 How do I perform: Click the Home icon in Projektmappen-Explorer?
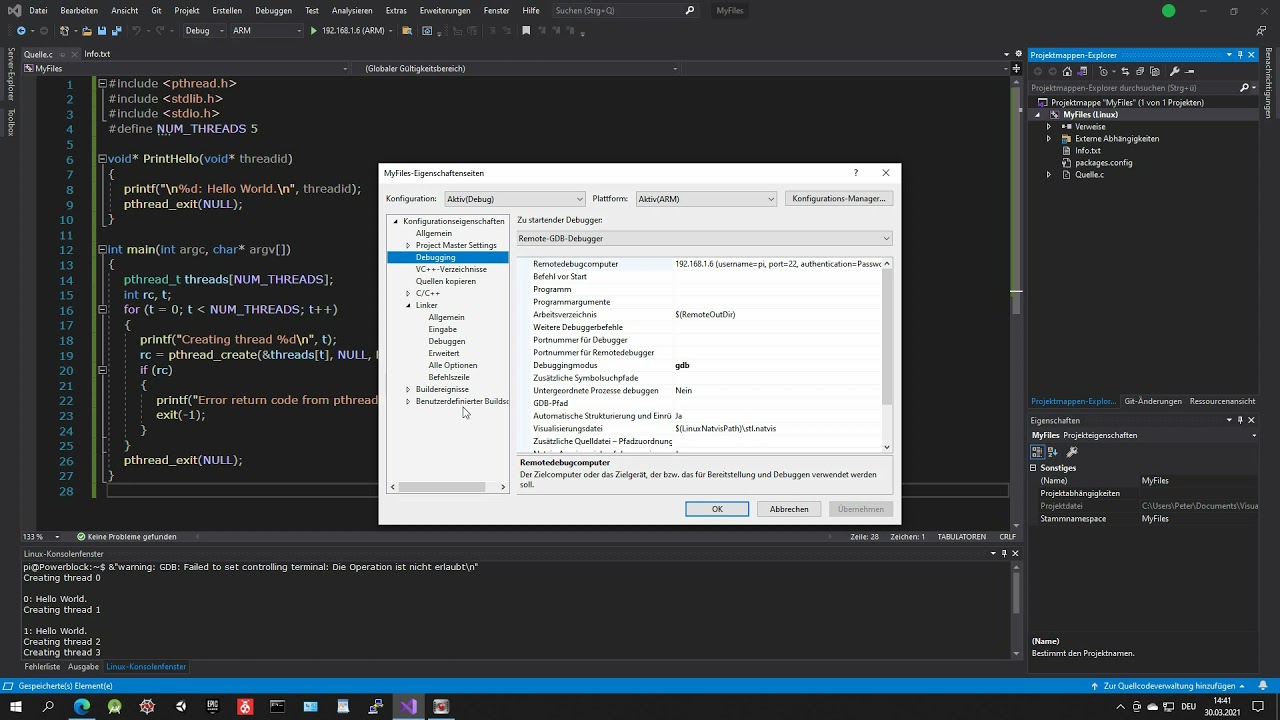pyautogui.click(x=1067, y=71)
